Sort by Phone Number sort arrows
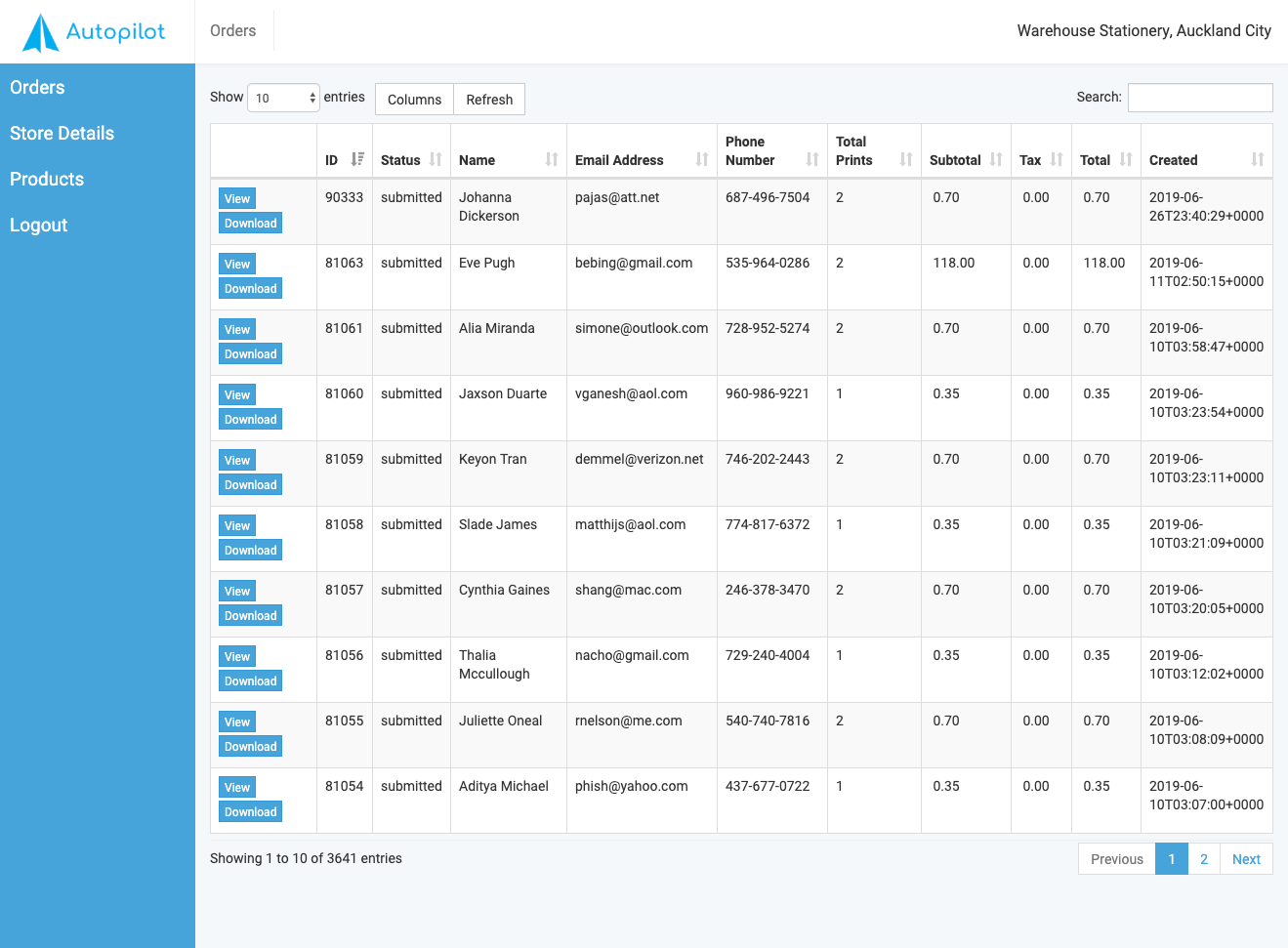This screenshot has height=948, width=1288. 812,159
